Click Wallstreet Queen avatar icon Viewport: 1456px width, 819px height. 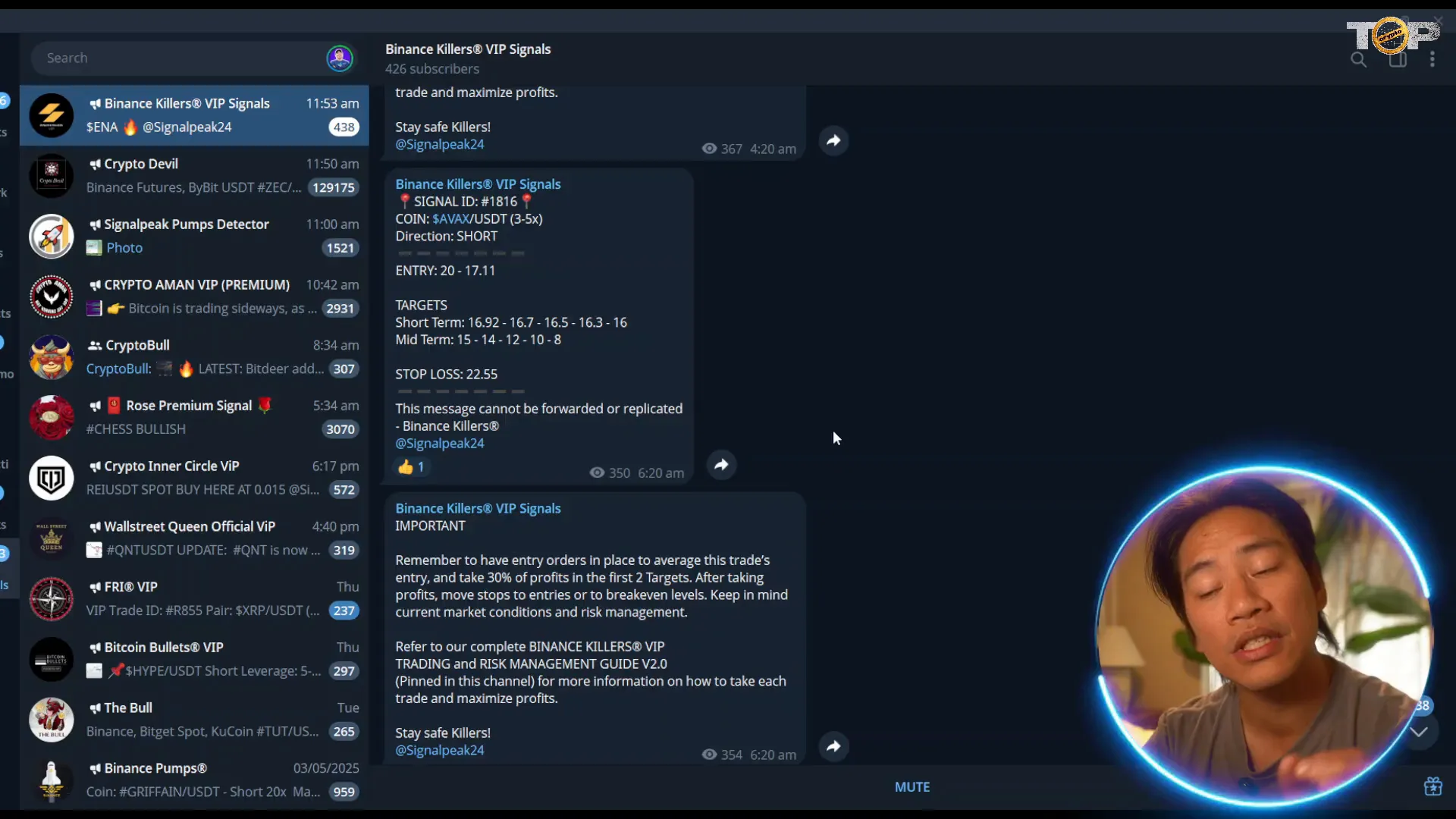click(x=52, y=538)
